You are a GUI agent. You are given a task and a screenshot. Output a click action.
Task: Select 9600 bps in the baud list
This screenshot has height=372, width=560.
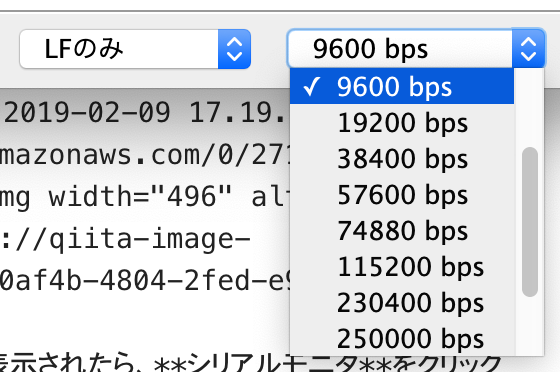(x=402, y=86)
